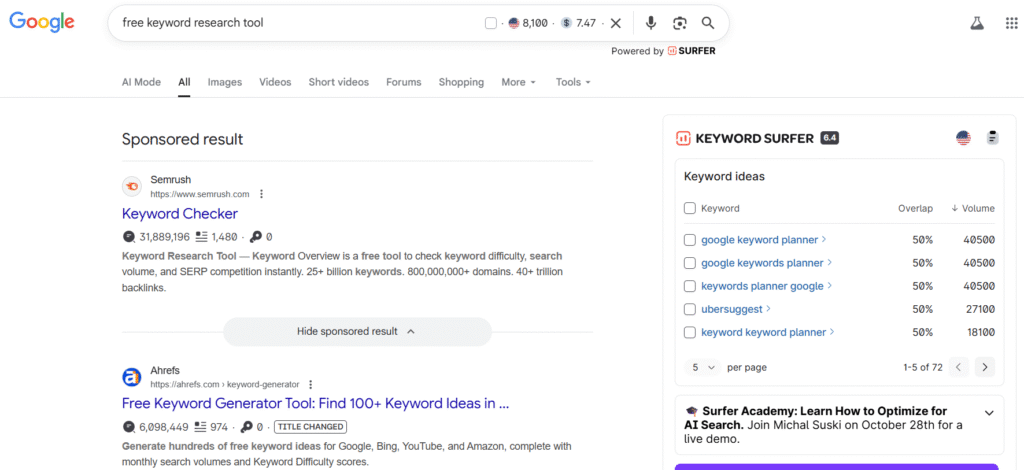The width and height of the screenshot is (1024, 470).
Task: Click Hide sponsored result button
Action: point(356,331)
